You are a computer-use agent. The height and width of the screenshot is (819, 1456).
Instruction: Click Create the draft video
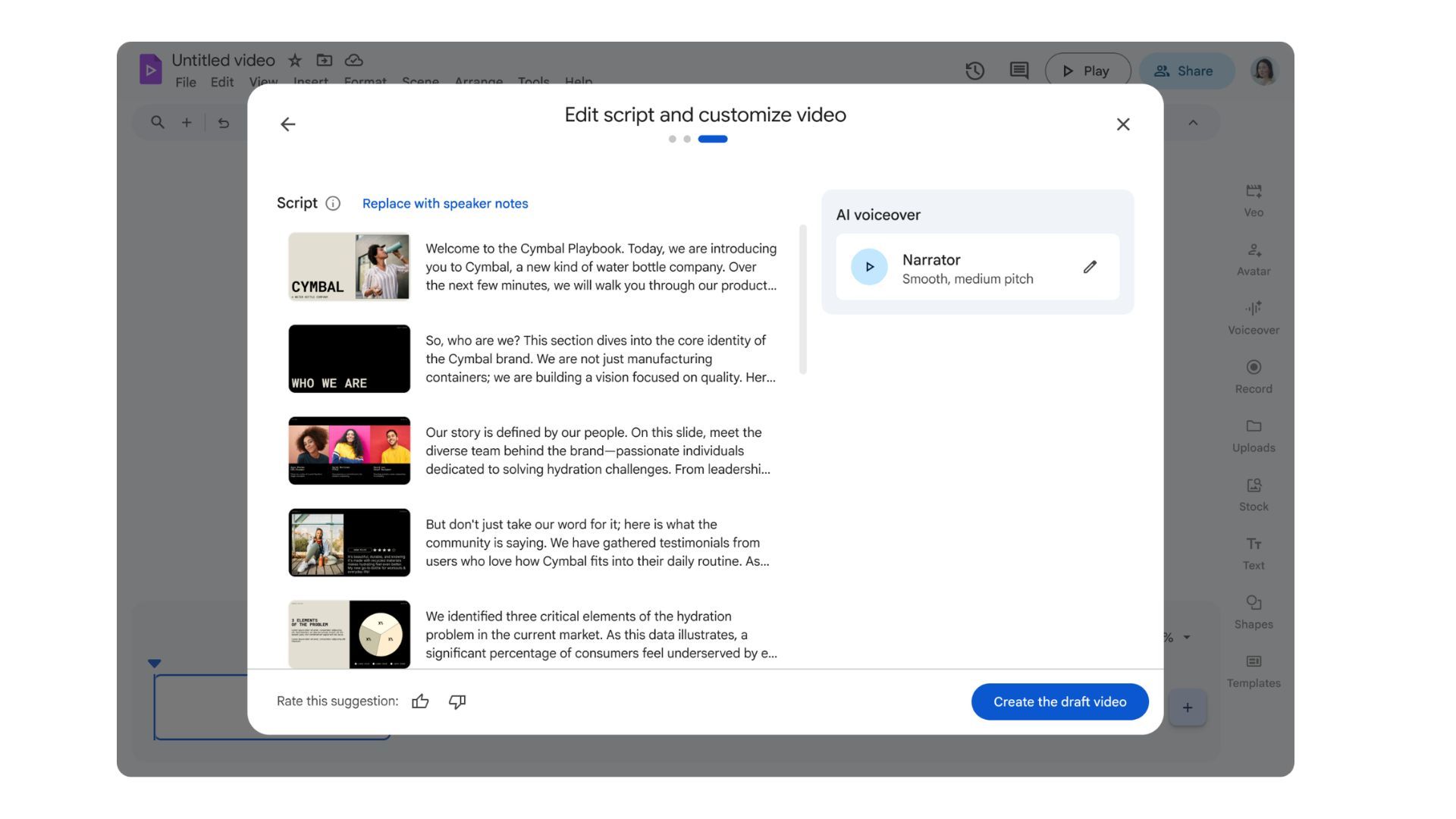click(x=1059, y=701)
